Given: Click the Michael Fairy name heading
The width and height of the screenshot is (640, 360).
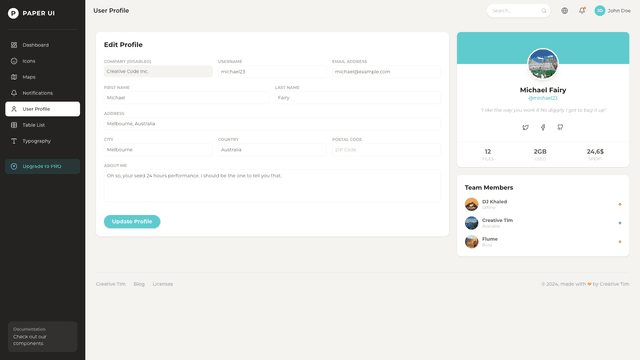Looking at the screenshot, I should [543, 90].
